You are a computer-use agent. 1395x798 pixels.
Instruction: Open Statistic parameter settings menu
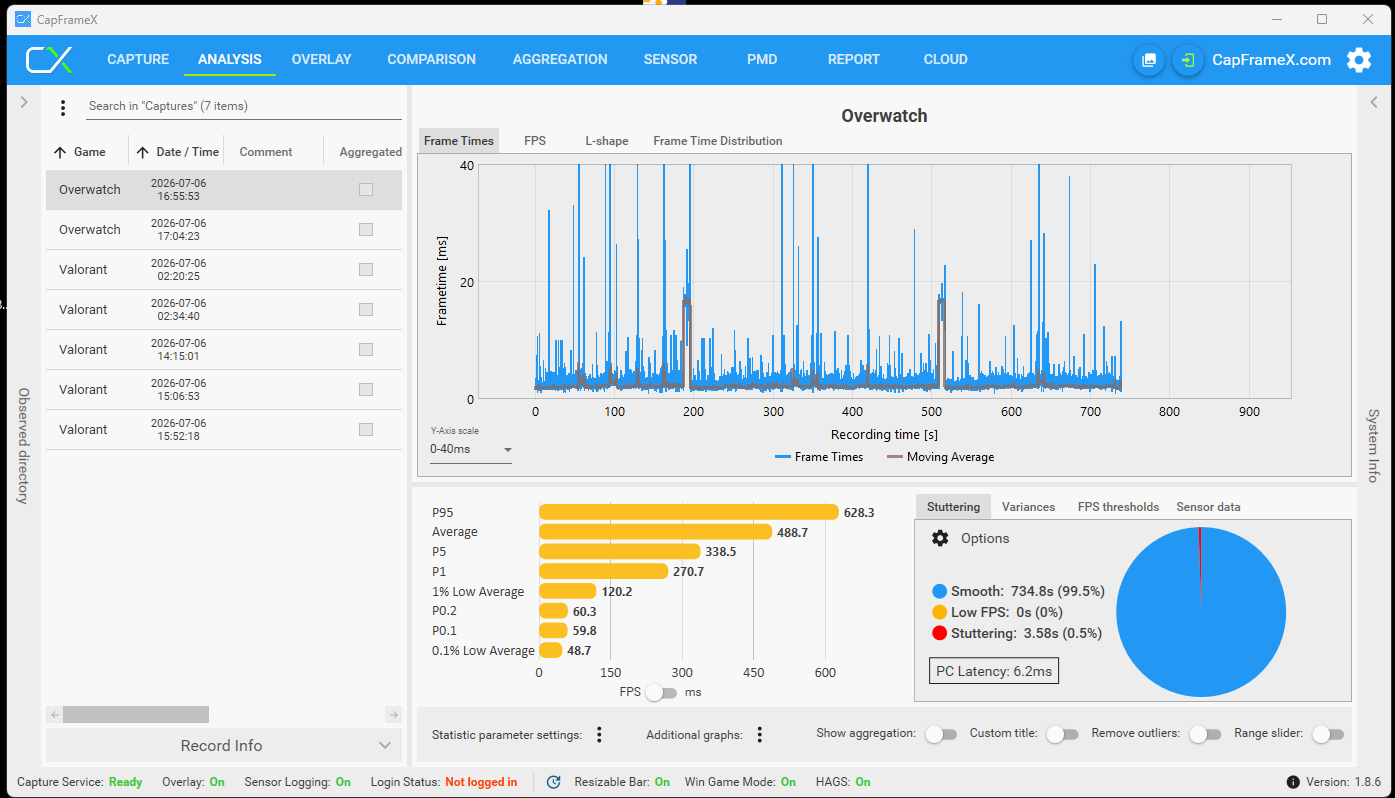click(x=599, y=734)
